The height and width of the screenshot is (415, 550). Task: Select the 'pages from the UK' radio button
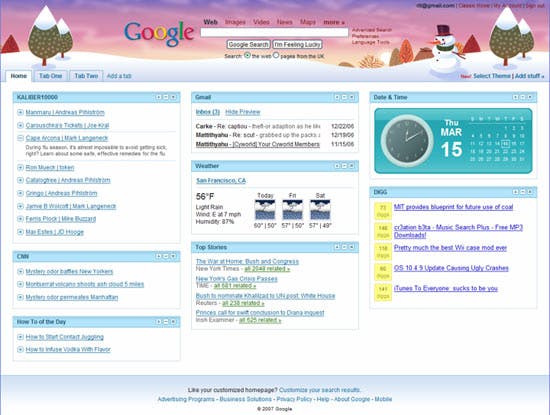tap(276, 55)
